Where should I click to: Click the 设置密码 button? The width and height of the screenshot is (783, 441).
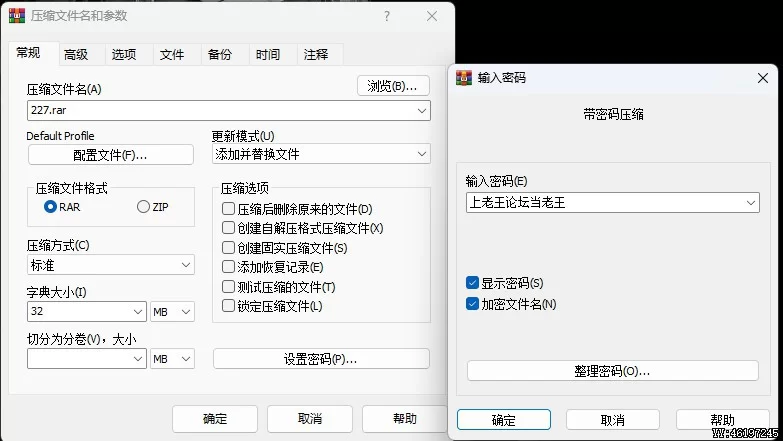click(x=321, y=359)
